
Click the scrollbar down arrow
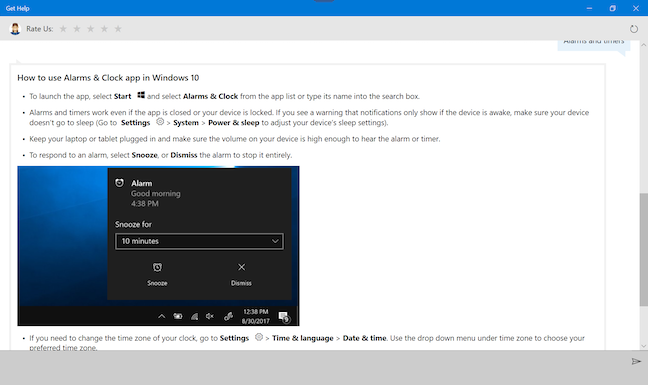coord(643,346)
